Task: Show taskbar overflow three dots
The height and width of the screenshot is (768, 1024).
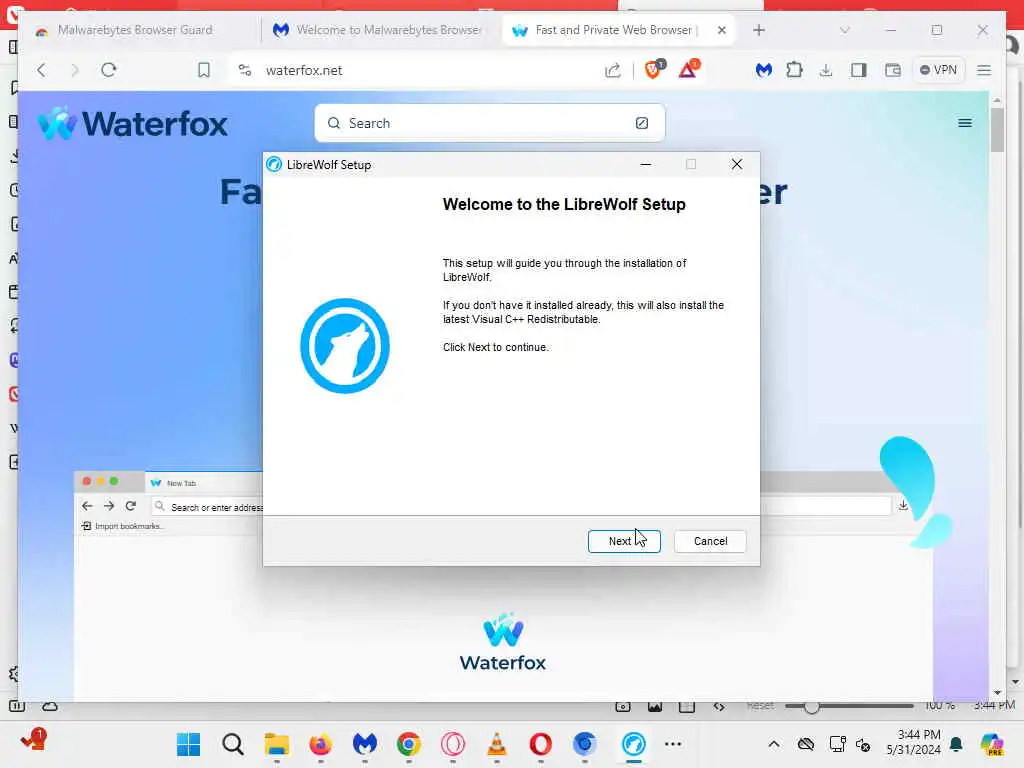Action: 673,744
